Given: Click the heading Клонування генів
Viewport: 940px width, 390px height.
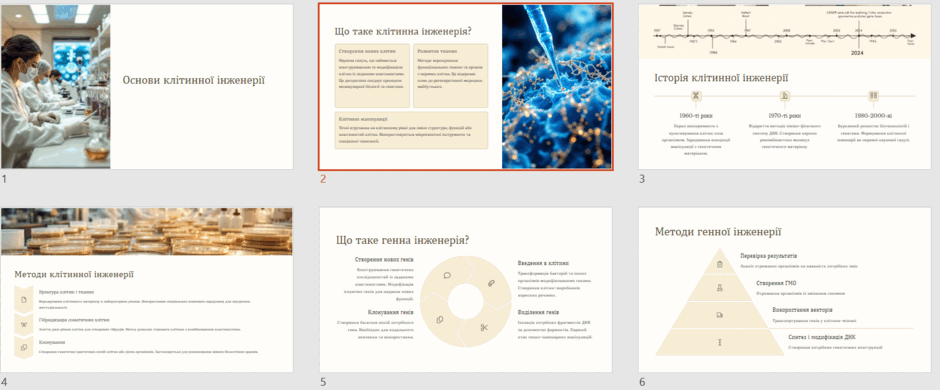Looking at the screenshot, I should click(390, 312).
